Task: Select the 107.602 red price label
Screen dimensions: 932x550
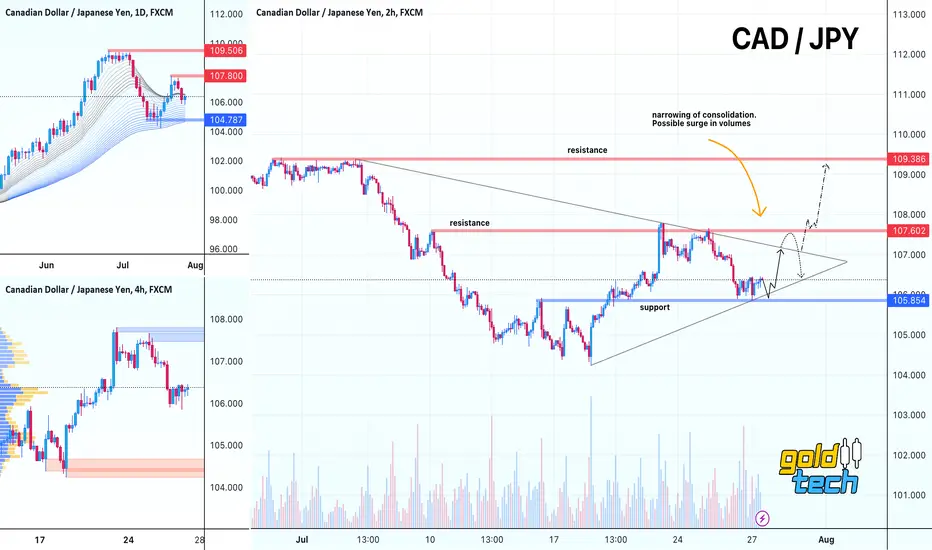Action: tap(909, 231)
